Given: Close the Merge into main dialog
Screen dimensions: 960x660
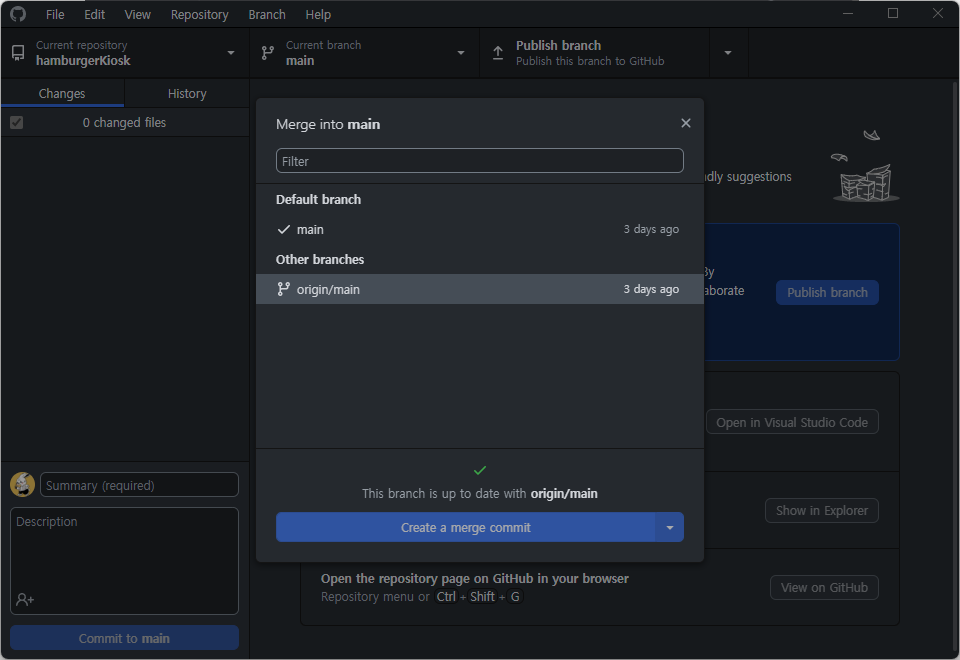Looking at the screenshot, I should (x=686, y=123).
